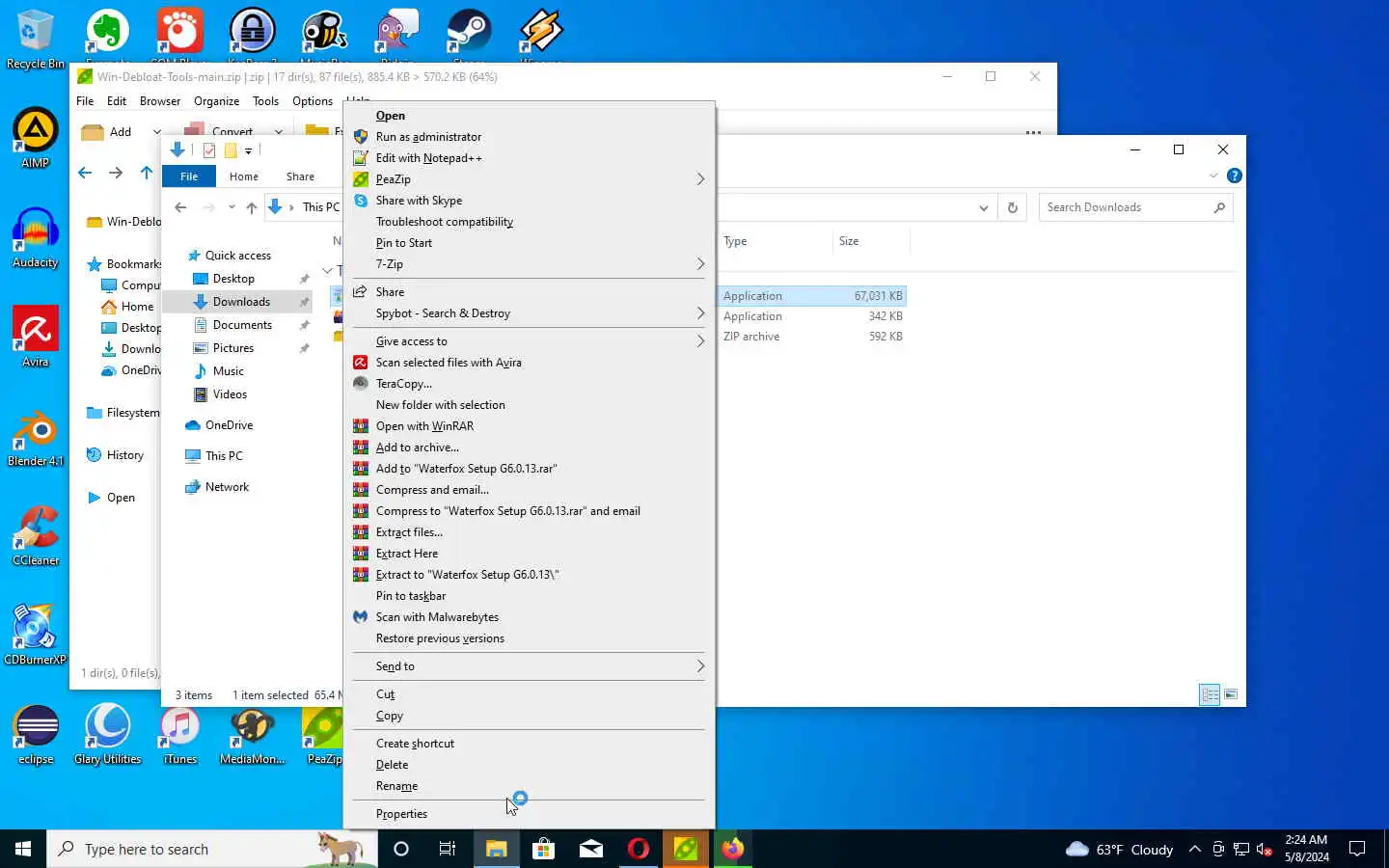
Task: Open address bar history dropdown
Action: click(983, 207)
